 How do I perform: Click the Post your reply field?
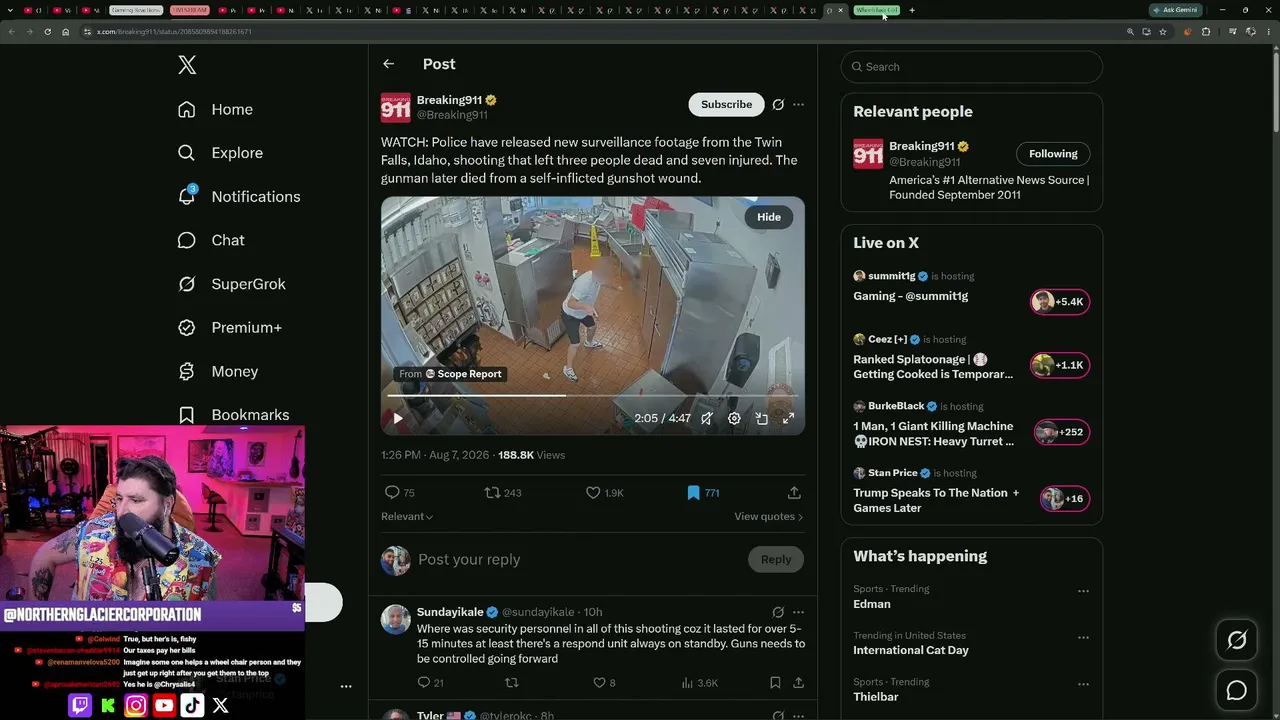pyautogui.click(x=578, y=560)
